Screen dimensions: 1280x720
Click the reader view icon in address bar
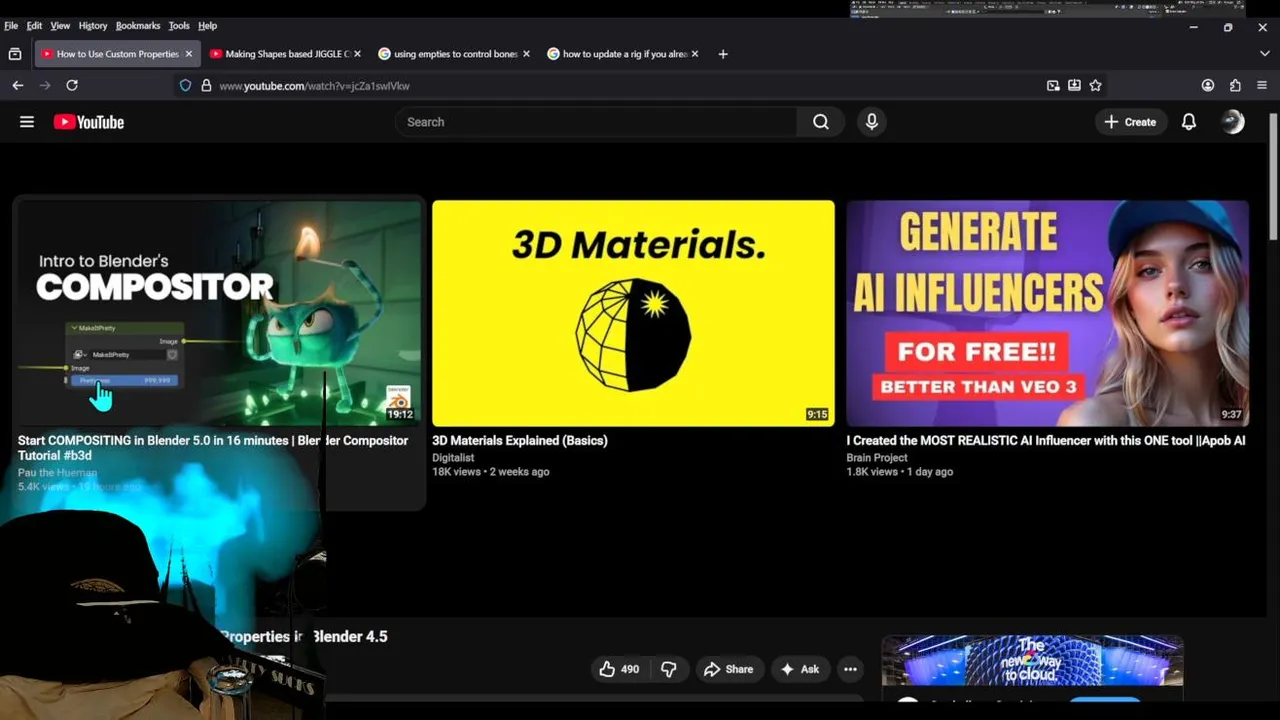(x=1074, y=86)
